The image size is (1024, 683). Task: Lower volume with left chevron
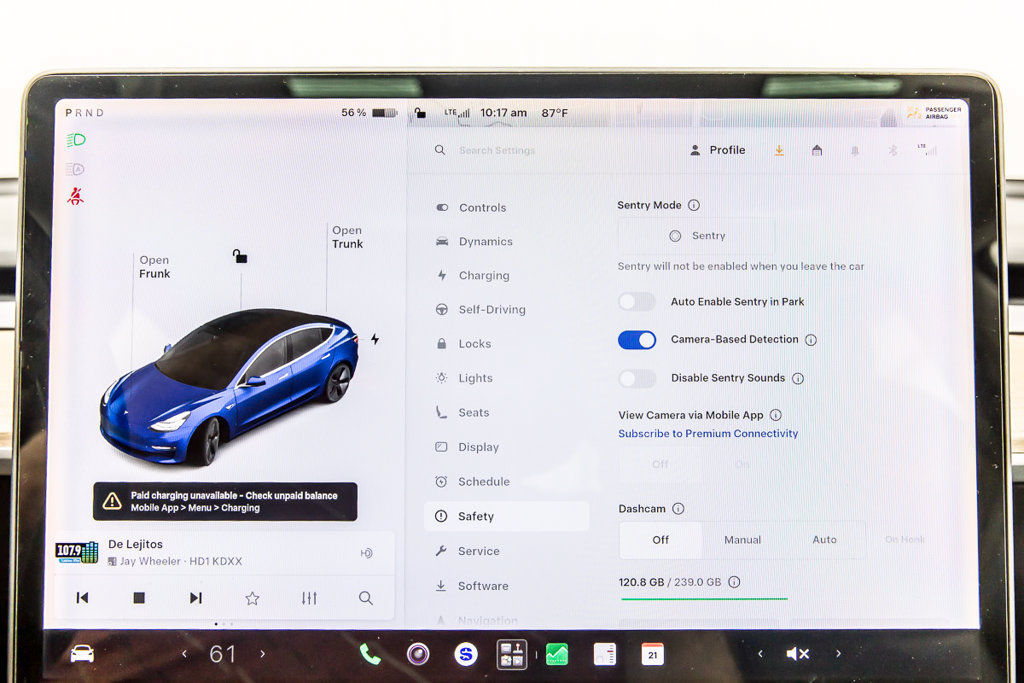pyautogui.click(x=760, y=654)
